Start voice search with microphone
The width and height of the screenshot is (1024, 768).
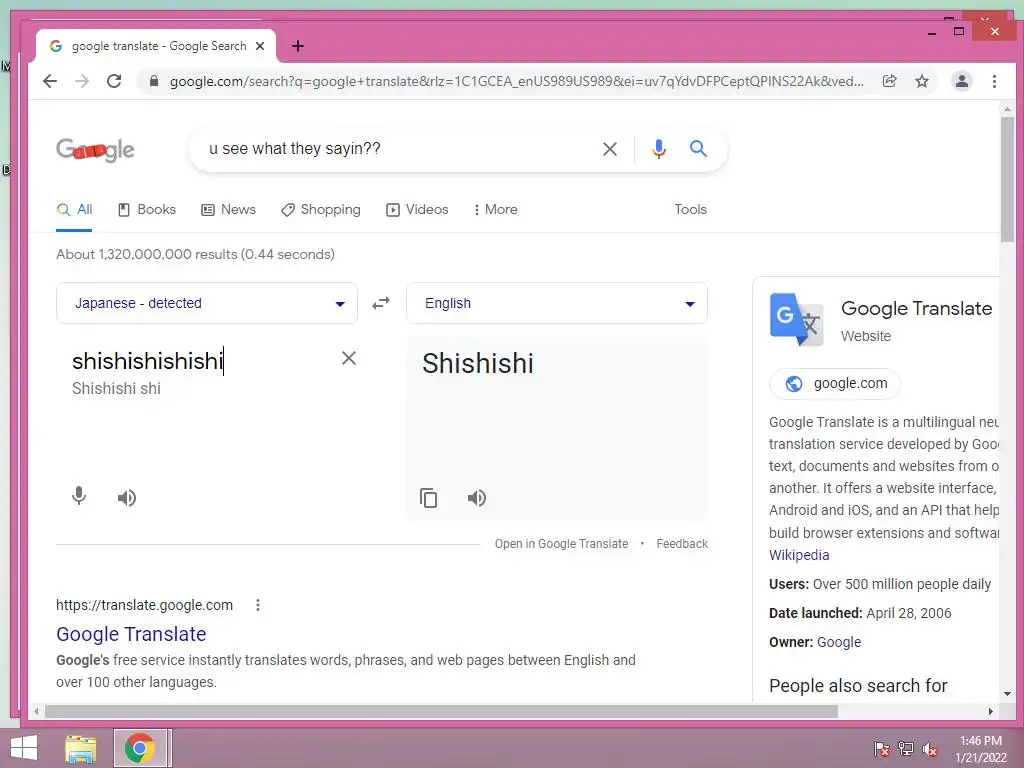tap(659, 149)
